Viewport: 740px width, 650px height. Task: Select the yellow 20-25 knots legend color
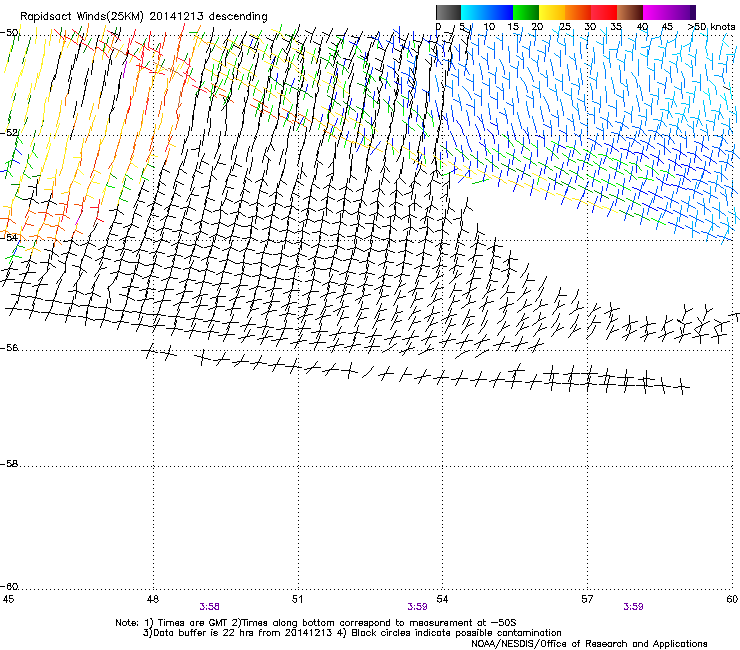(552, 12)
